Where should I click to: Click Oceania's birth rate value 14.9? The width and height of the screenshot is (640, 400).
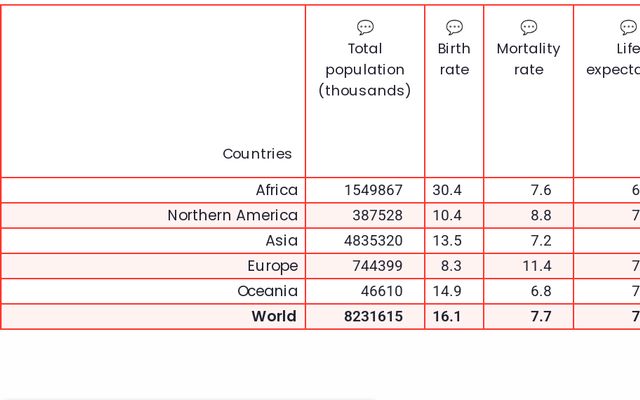point(447,291)
